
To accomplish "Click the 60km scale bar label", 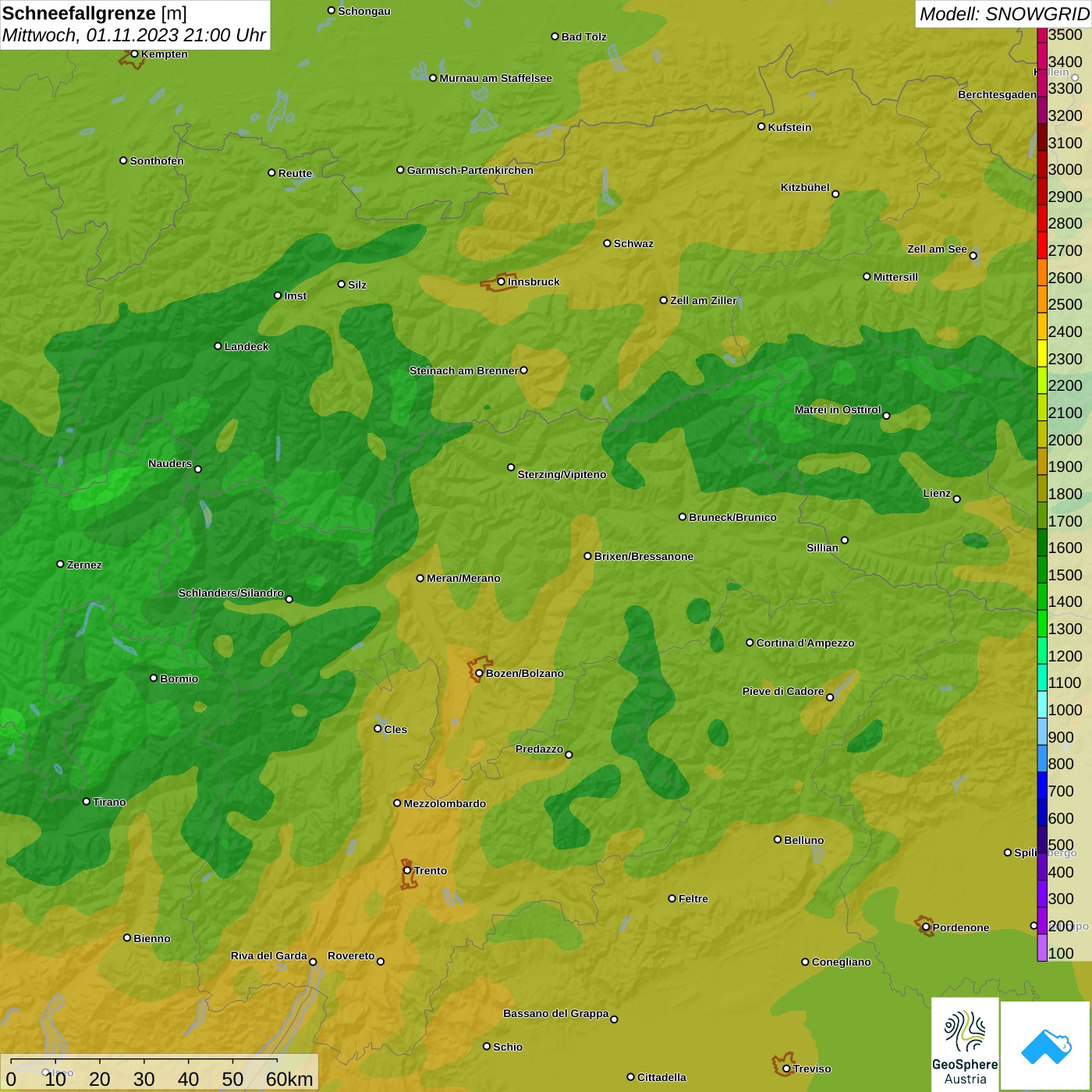I will (289, 1079).
